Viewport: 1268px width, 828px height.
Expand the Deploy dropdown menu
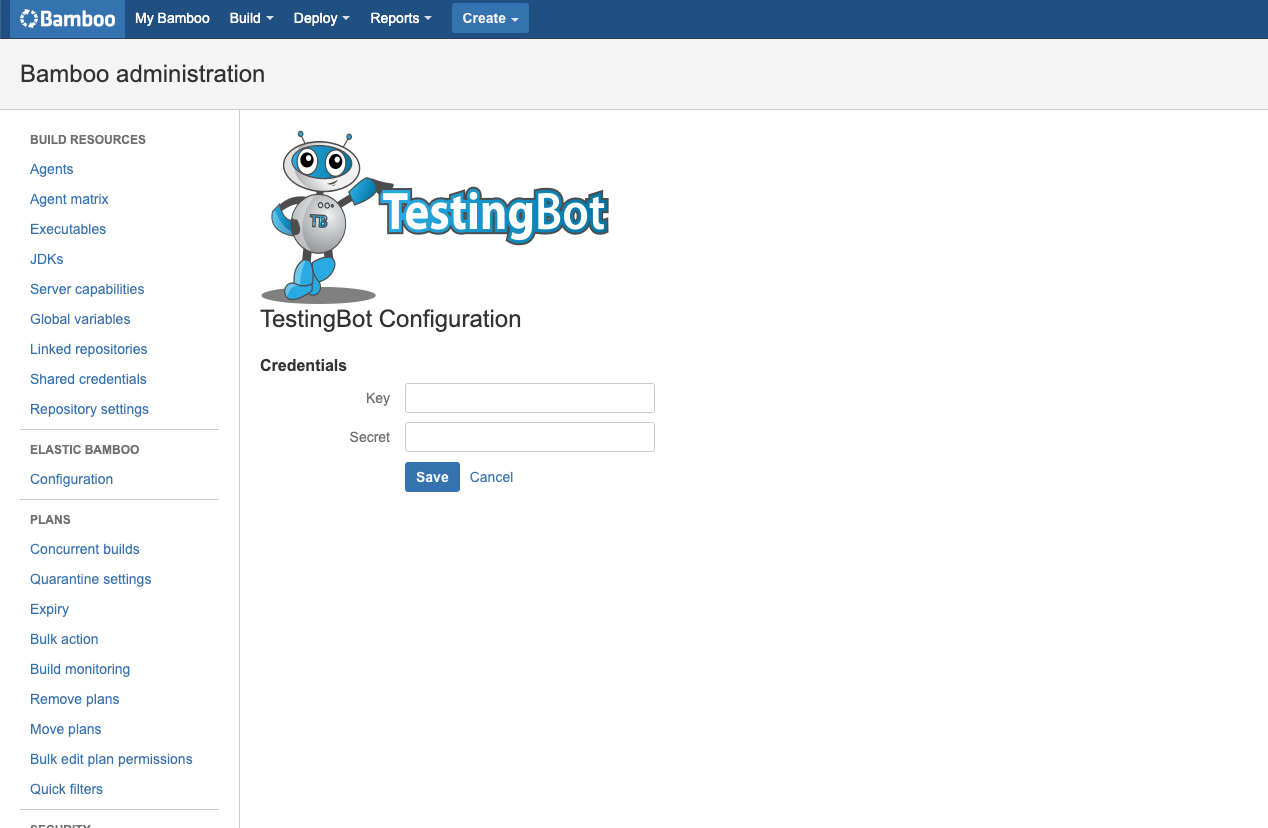tap(321, 18)
